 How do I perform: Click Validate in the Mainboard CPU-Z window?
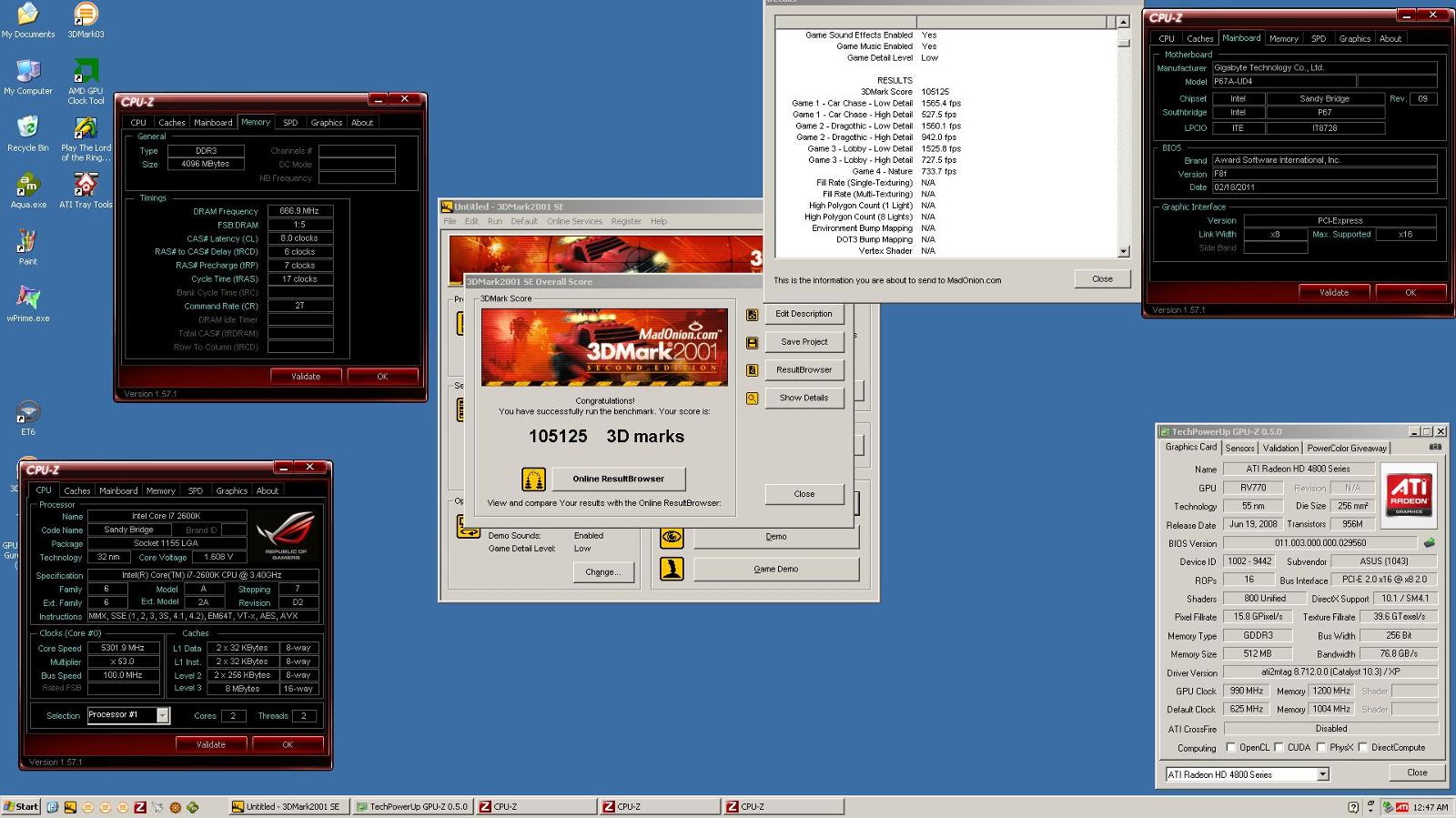tap(1334, 292)
